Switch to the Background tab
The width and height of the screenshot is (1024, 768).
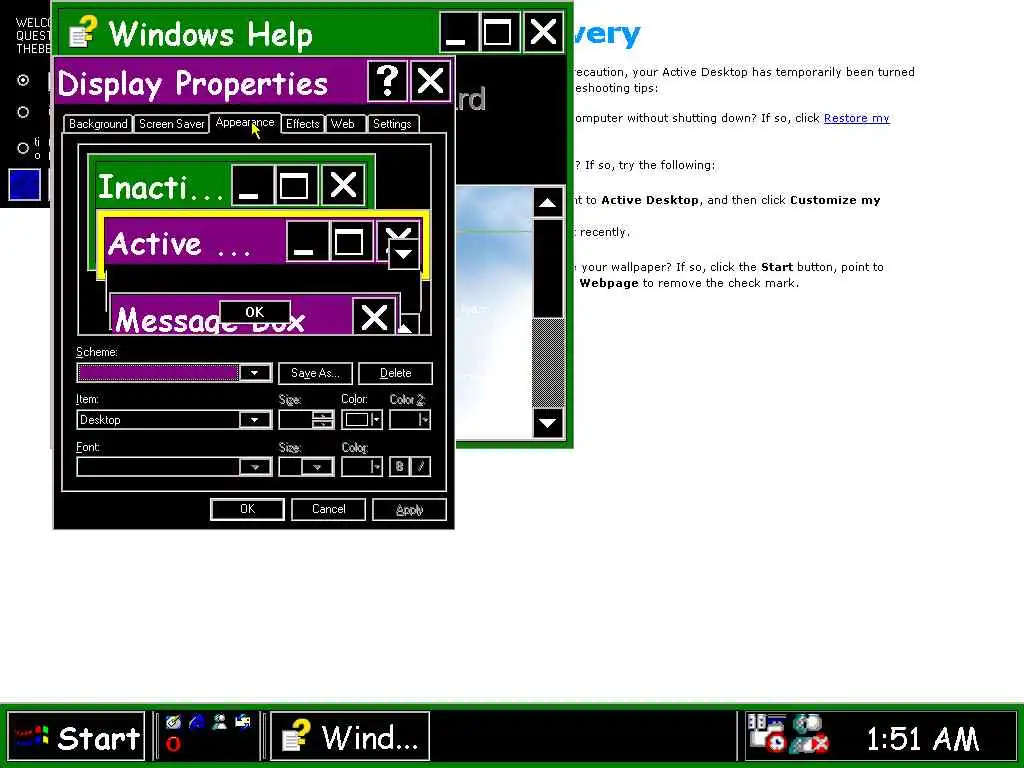point(98,124)
